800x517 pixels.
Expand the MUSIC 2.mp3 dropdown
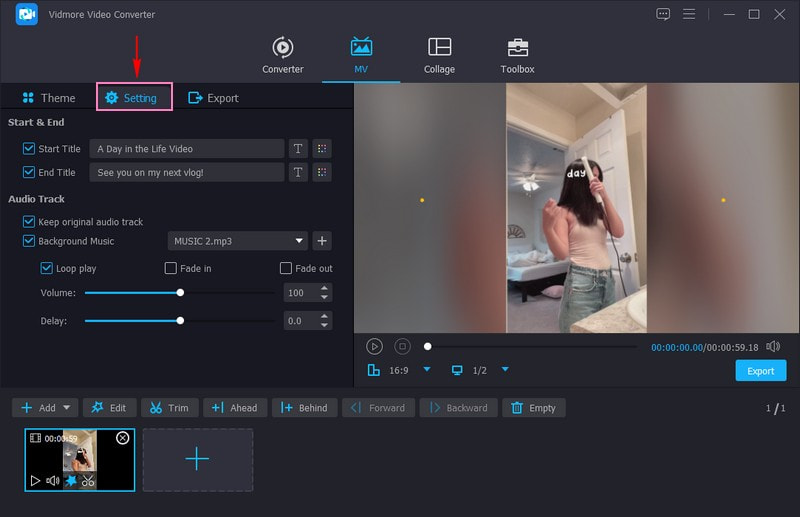pos(300,241)
